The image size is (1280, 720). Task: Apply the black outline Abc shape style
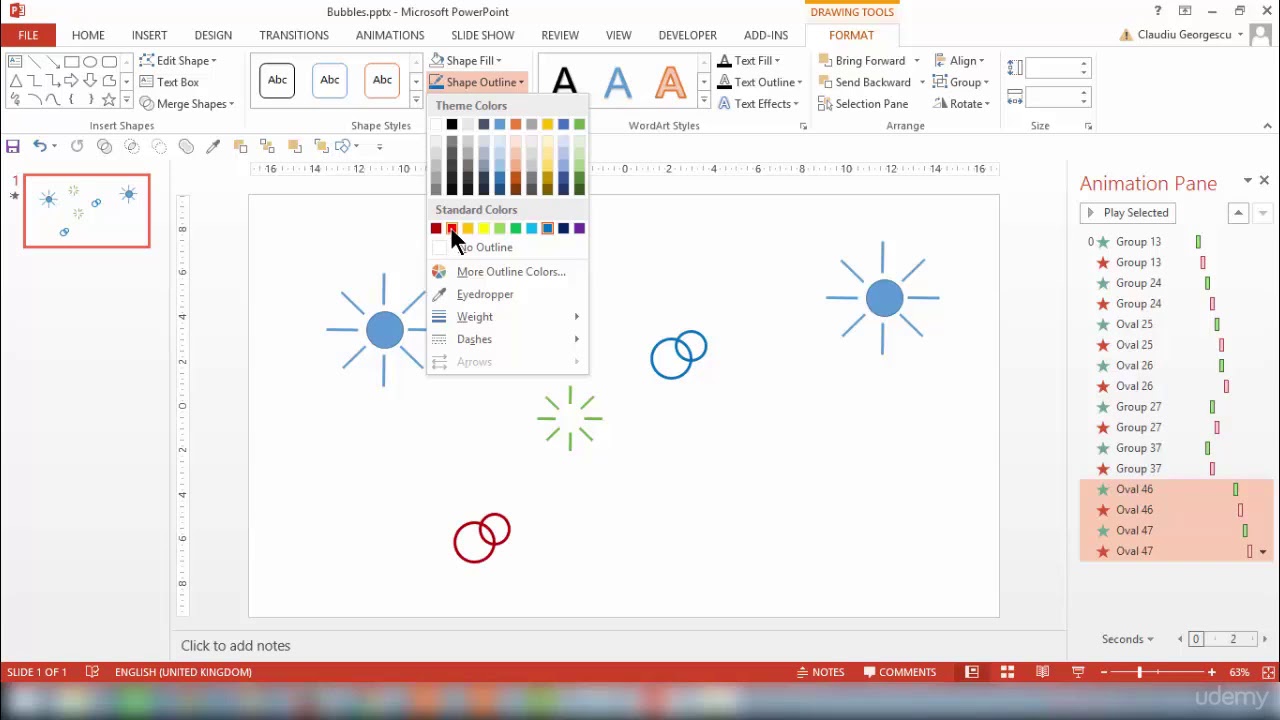click(277, 80)
